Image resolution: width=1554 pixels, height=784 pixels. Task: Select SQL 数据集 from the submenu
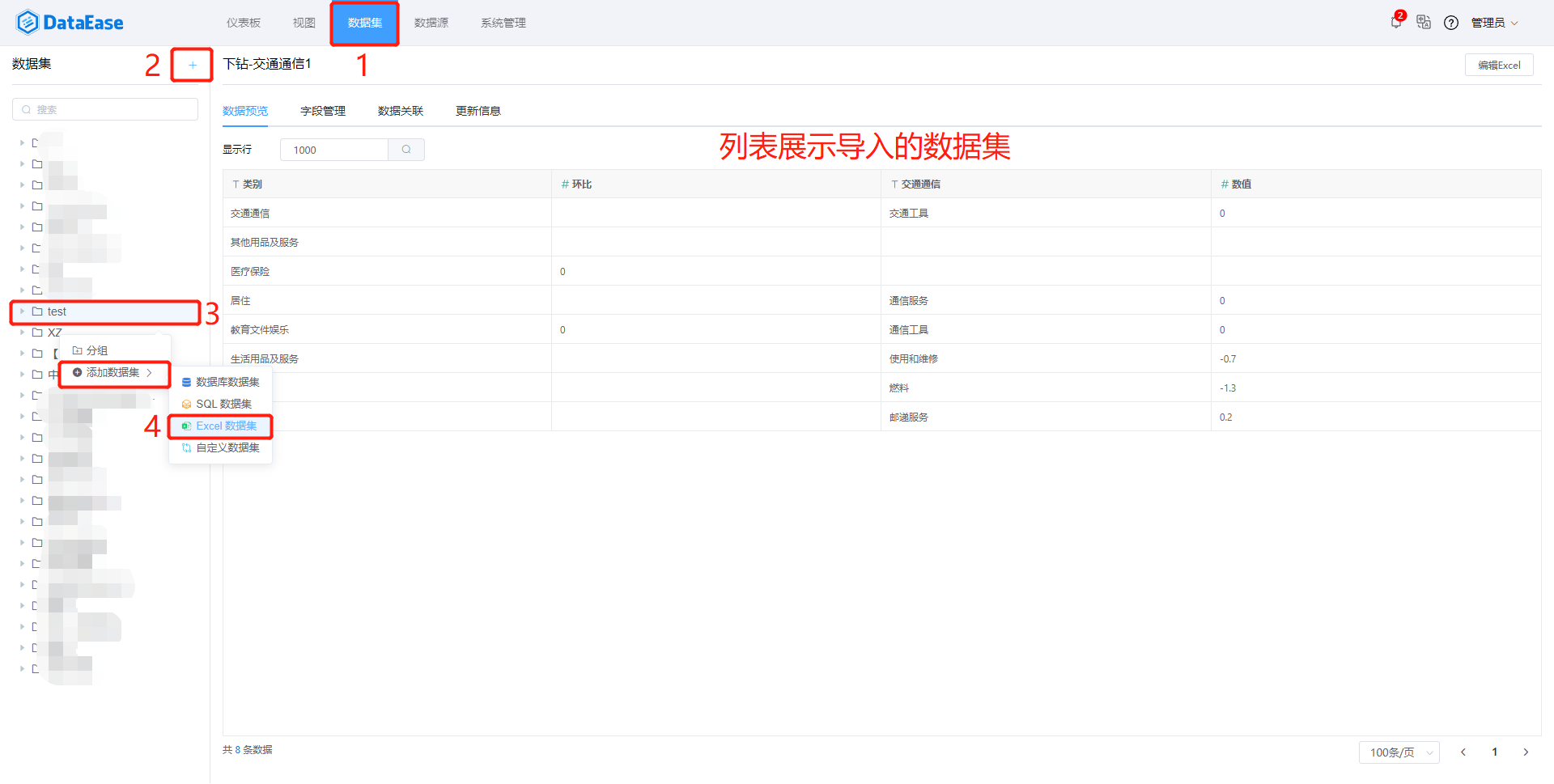point(223,403)
